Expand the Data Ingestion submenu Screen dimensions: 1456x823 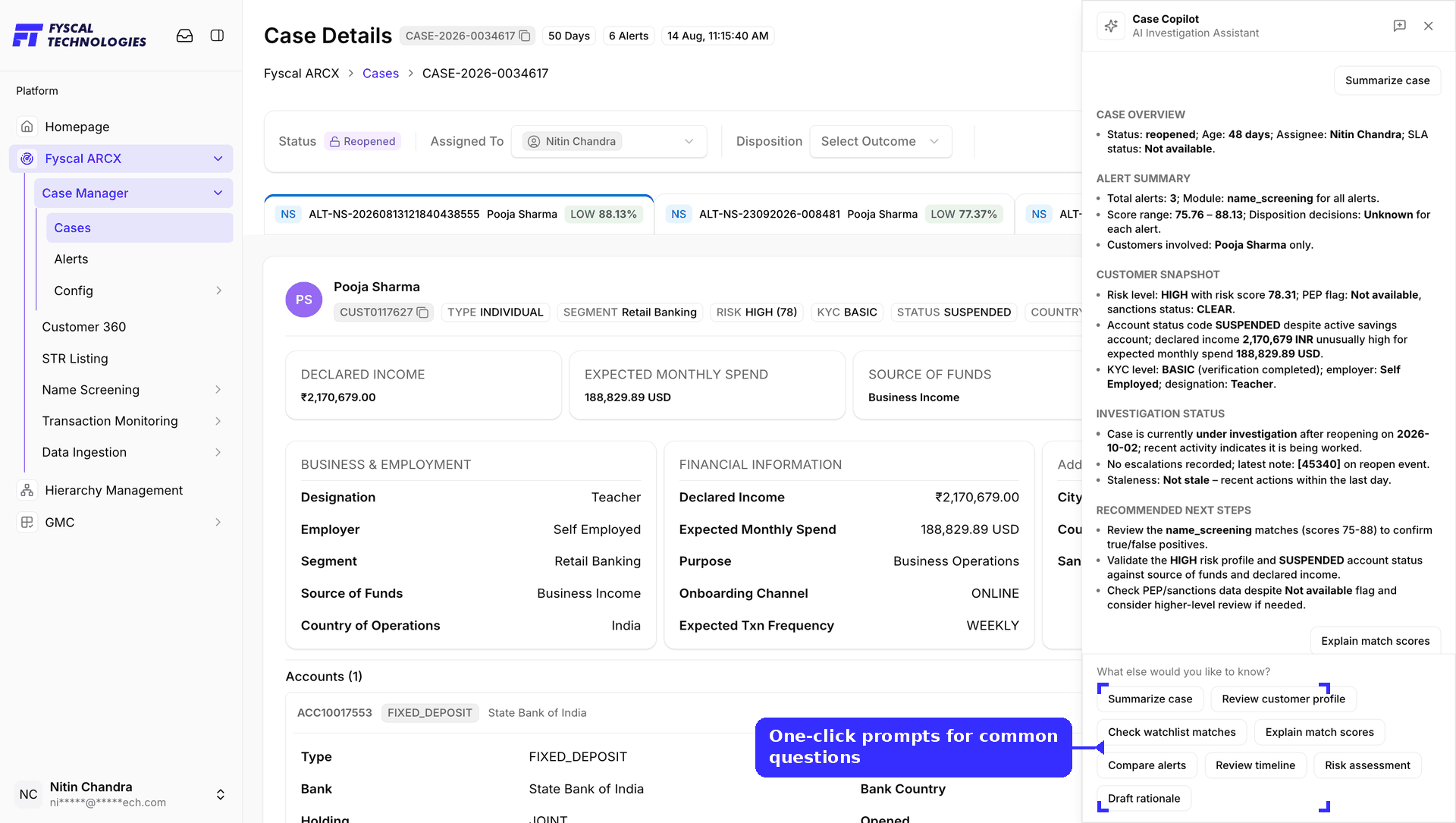click(x=218, y=452)
